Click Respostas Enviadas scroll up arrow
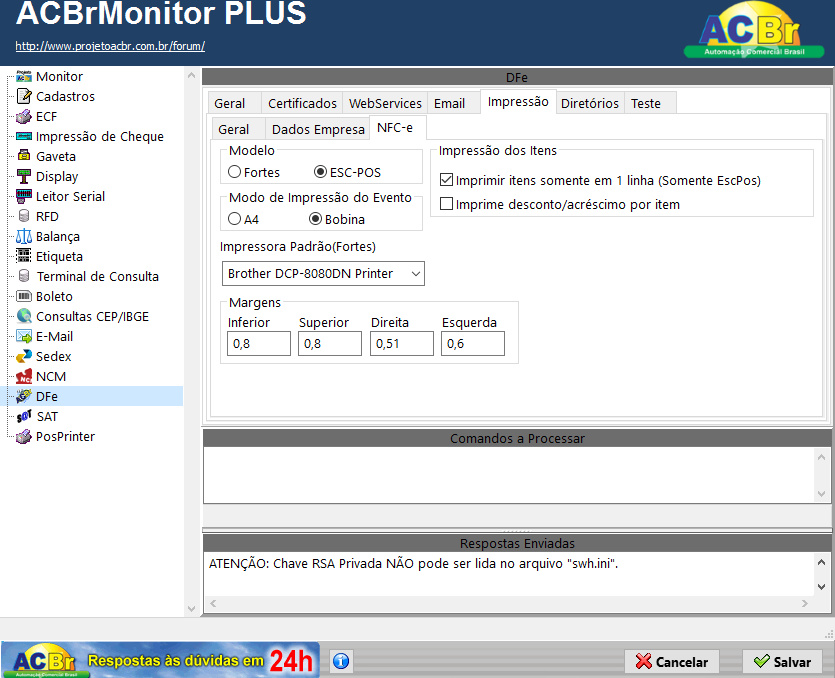Screen dimensions: 835x678 [821, 562]
